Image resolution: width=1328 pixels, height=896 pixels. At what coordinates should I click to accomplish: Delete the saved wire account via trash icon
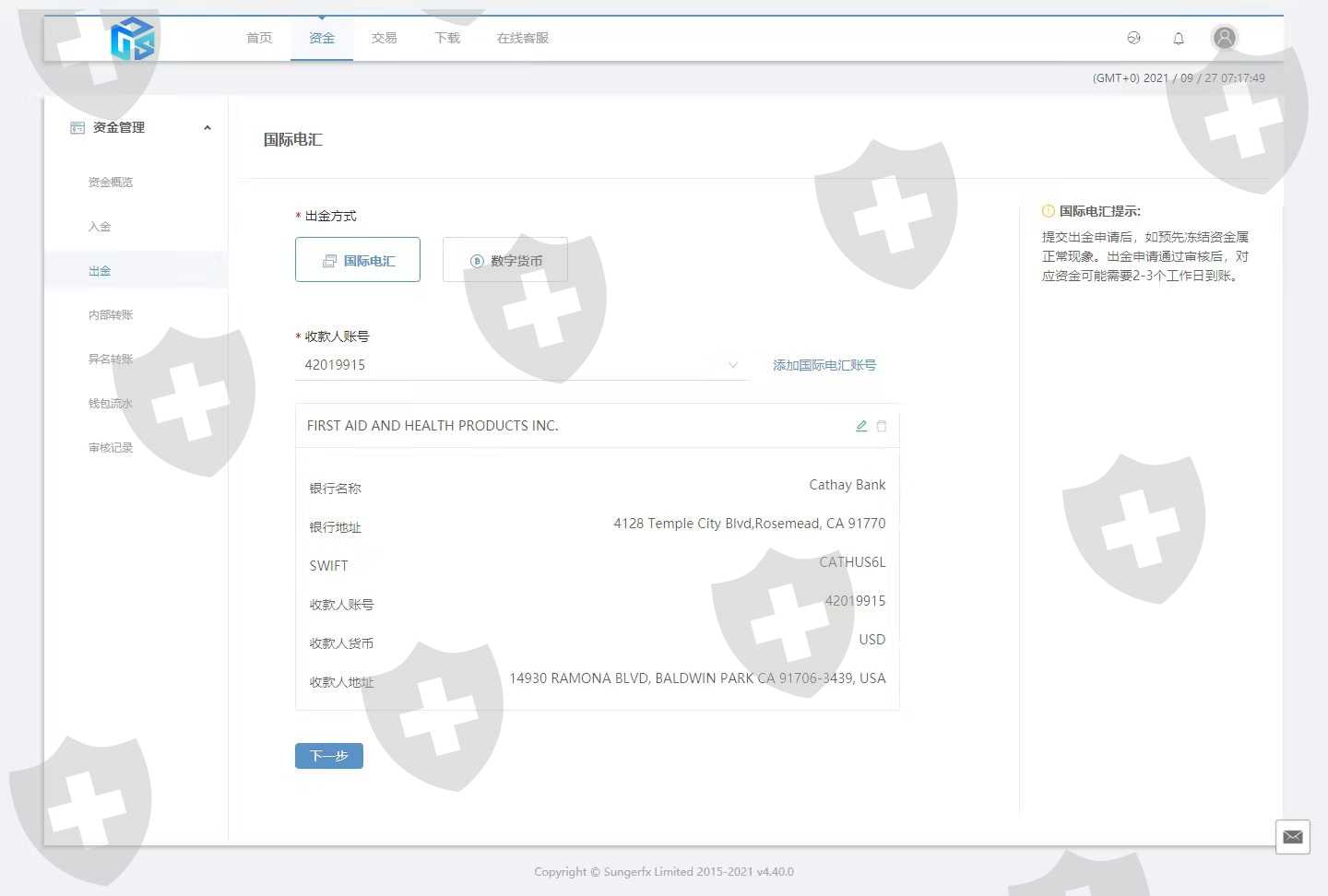coord(882,426)
